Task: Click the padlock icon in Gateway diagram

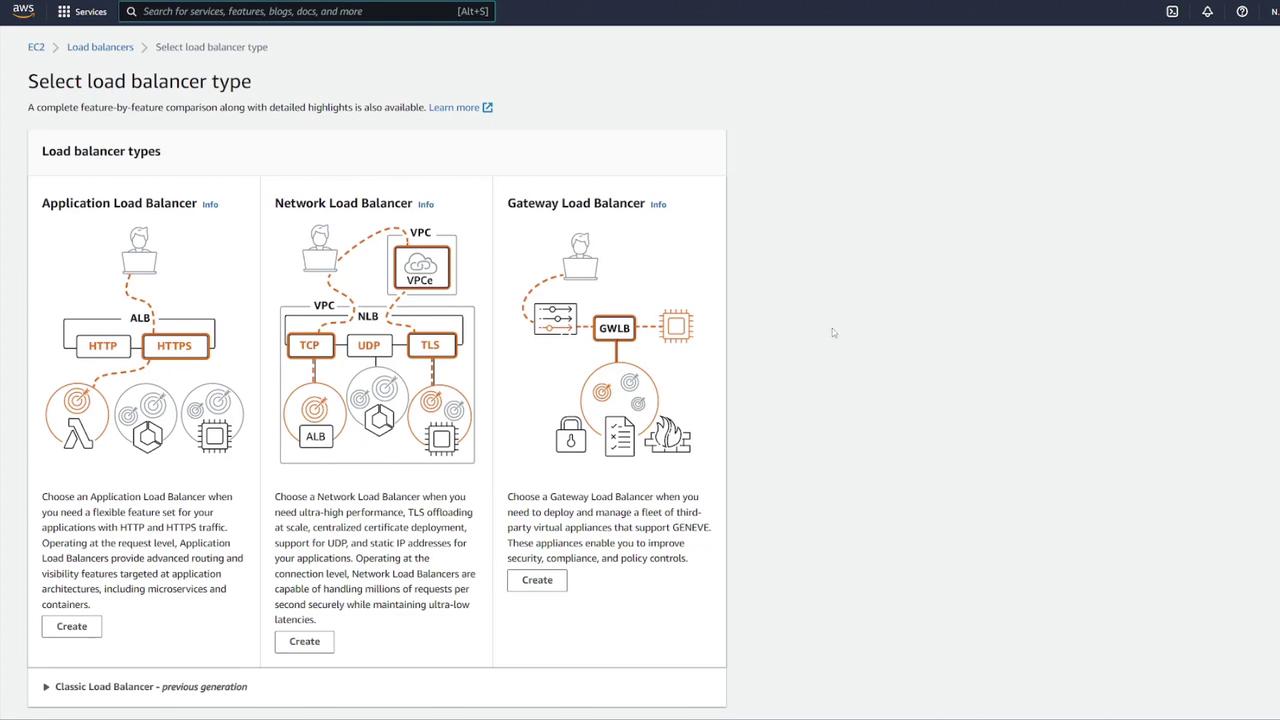Action: pos(571,435)
